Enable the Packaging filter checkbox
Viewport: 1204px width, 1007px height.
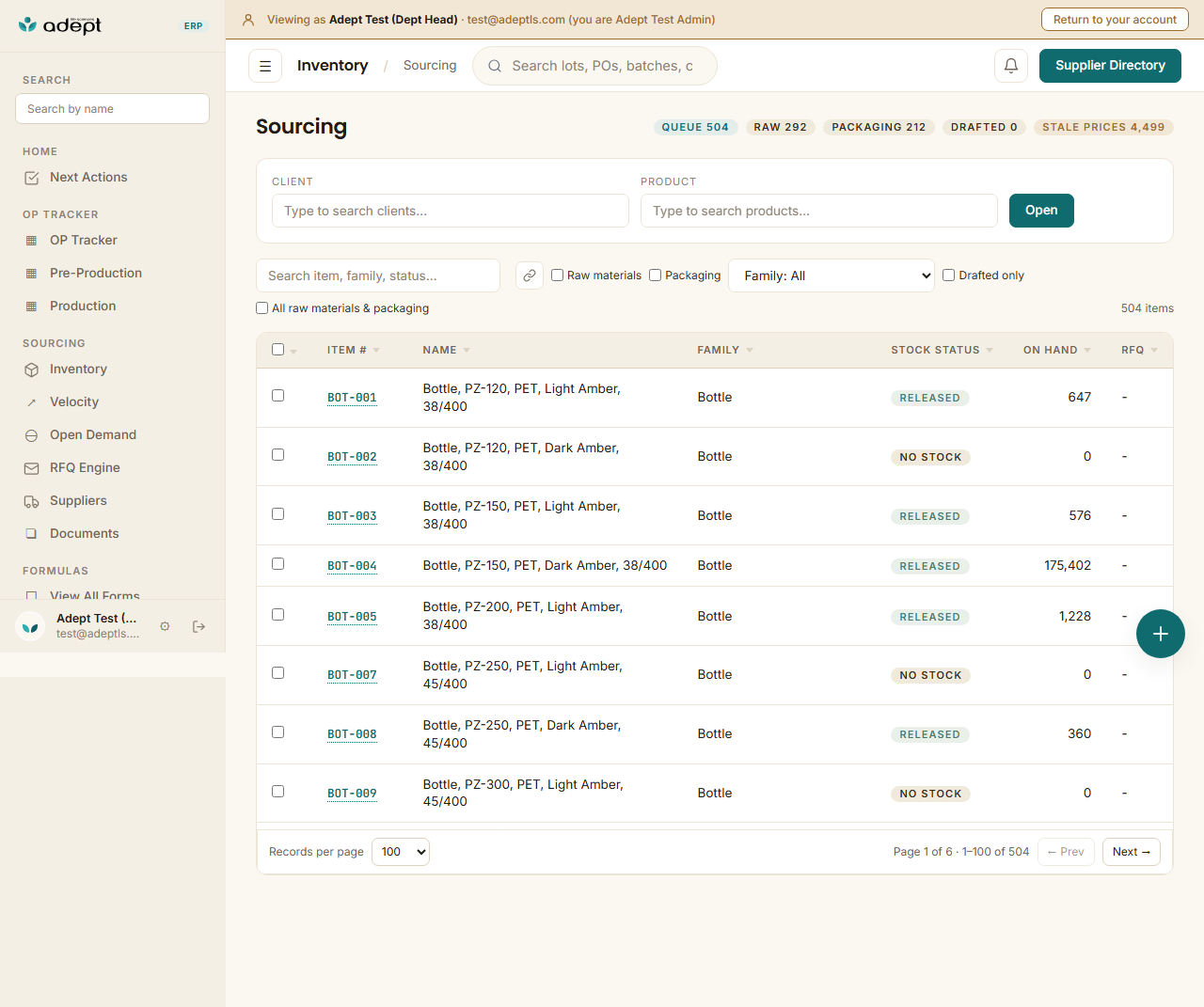point(656,275)
